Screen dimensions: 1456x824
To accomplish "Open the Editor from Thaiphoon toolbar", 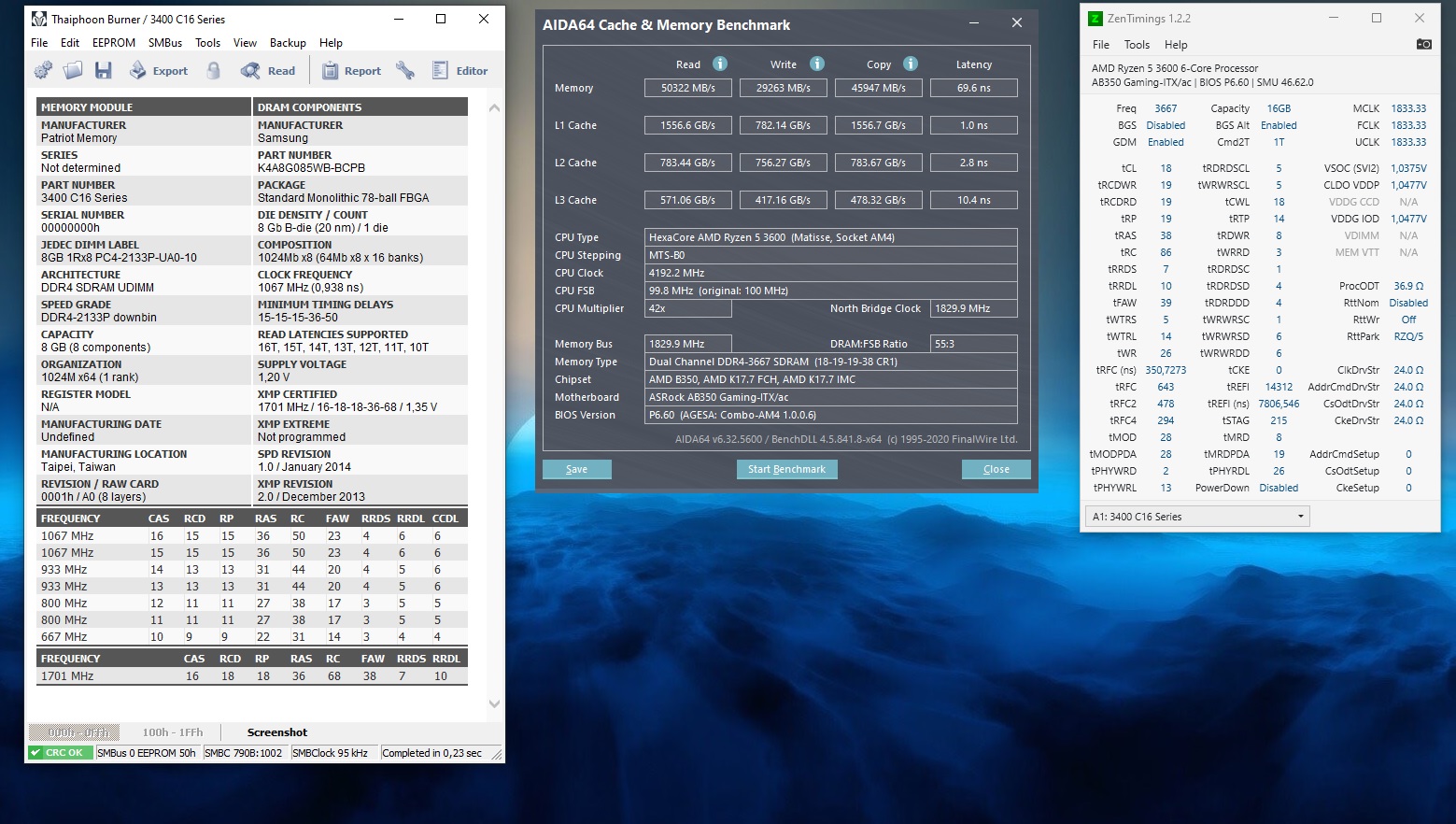I will pos(459,70).
